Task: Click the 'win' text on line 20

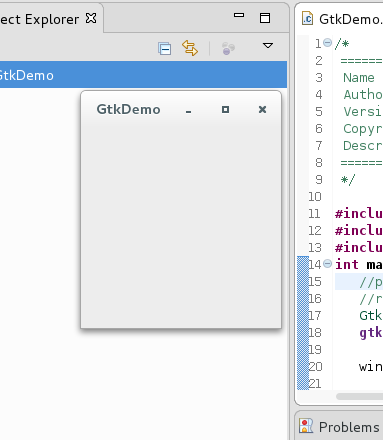Action: tap(371, 367)
